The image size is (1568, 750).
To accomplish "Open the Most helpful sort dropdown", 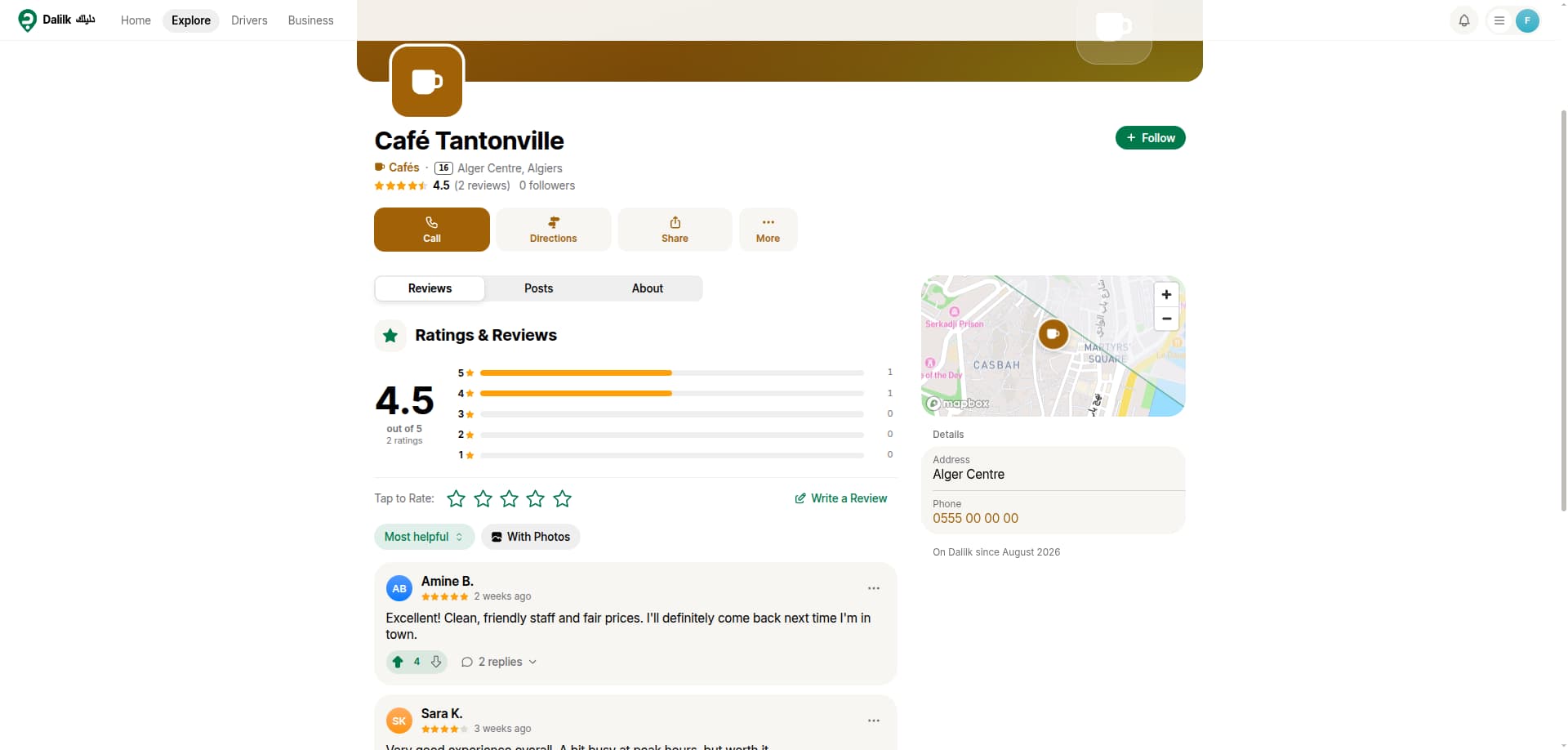I will (424, 537).
